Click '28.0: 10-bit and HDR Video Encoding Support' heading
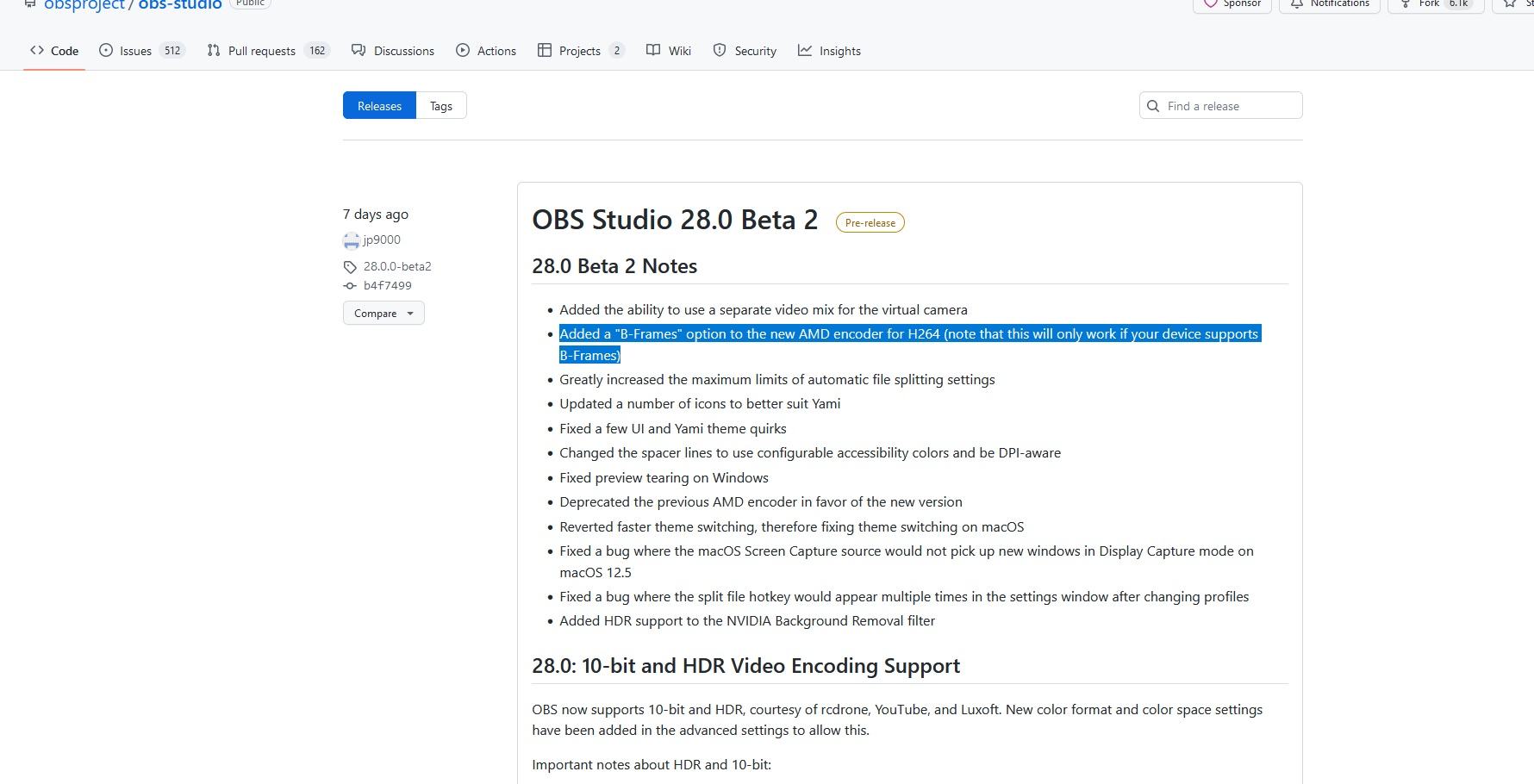1534x784 pixels. click(x=745, y=665)
